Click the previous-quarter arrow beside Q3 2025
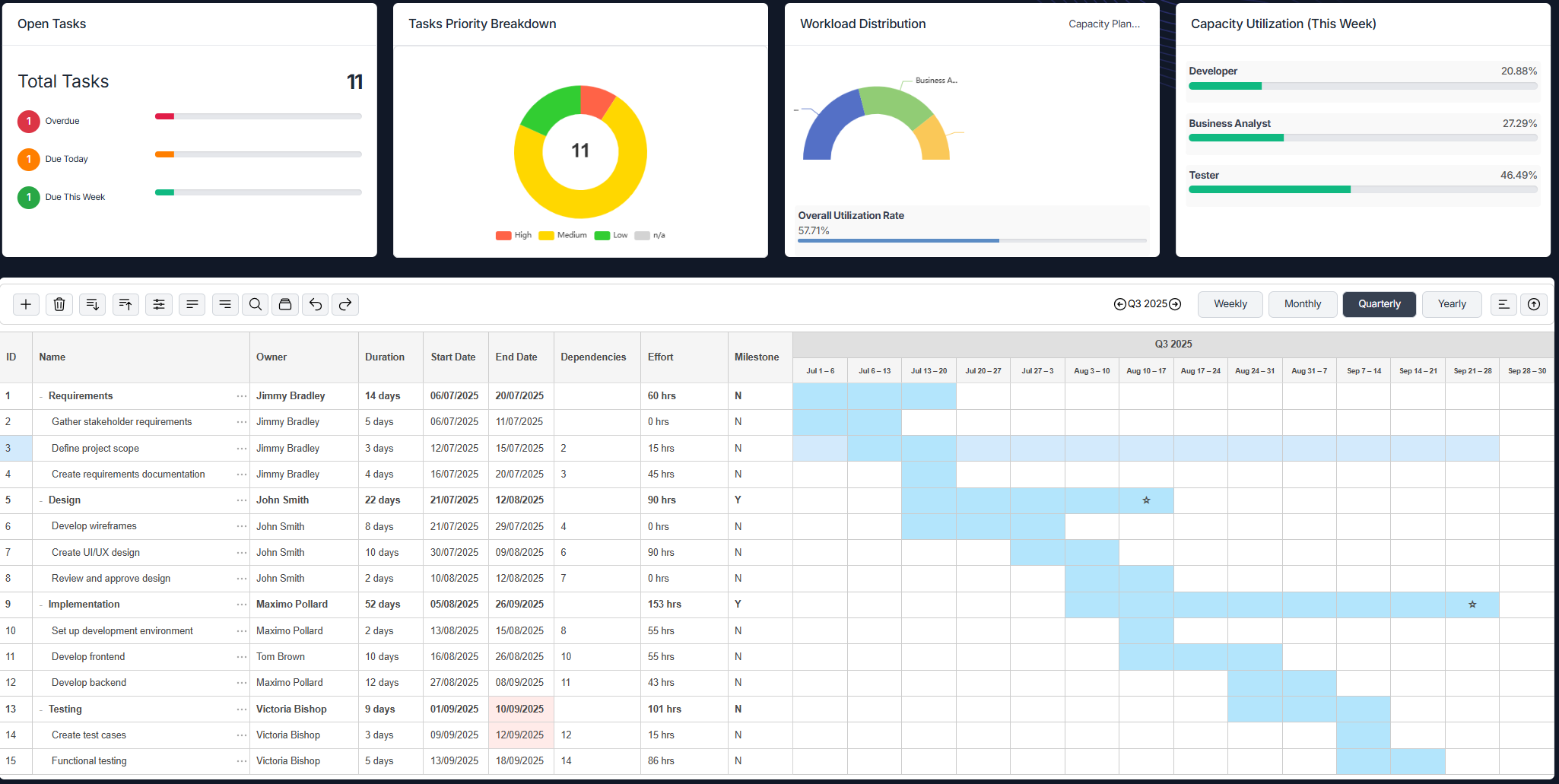Screen dimensions: 1559x784 point(1119,303)
